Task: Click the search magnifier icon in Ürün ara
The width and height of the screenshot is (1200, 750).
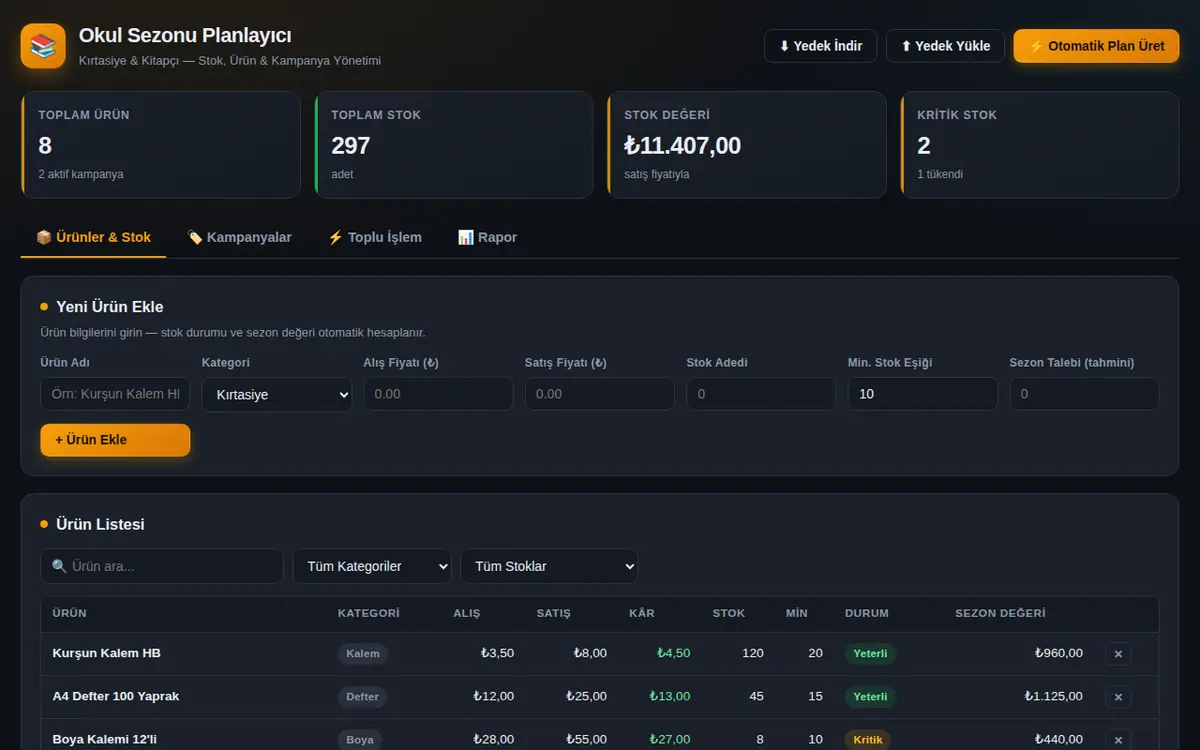Action: coord(59,566)
